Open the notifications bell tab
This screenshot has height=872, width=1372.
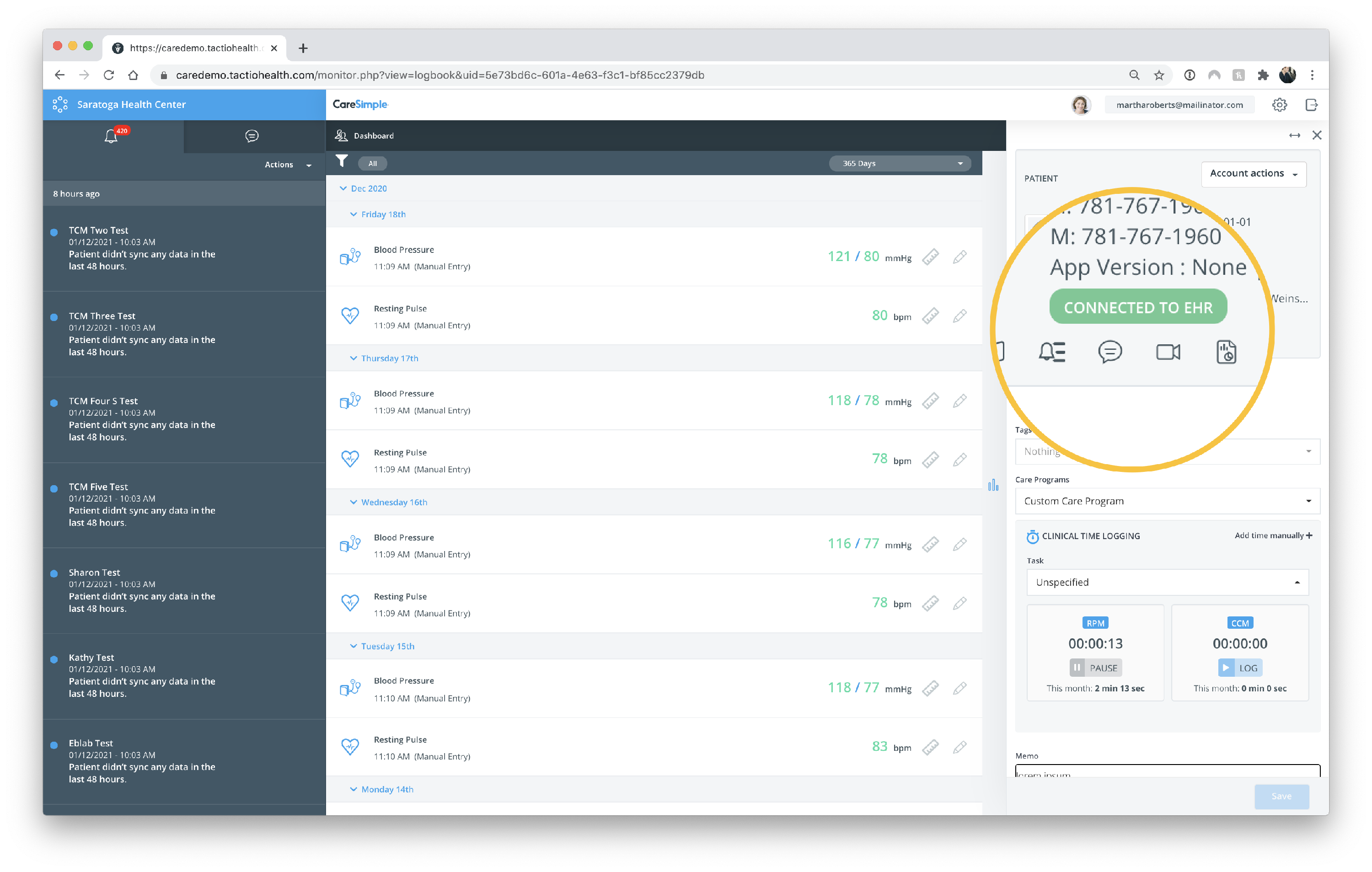pyautogui.click(x=112, y=136)
